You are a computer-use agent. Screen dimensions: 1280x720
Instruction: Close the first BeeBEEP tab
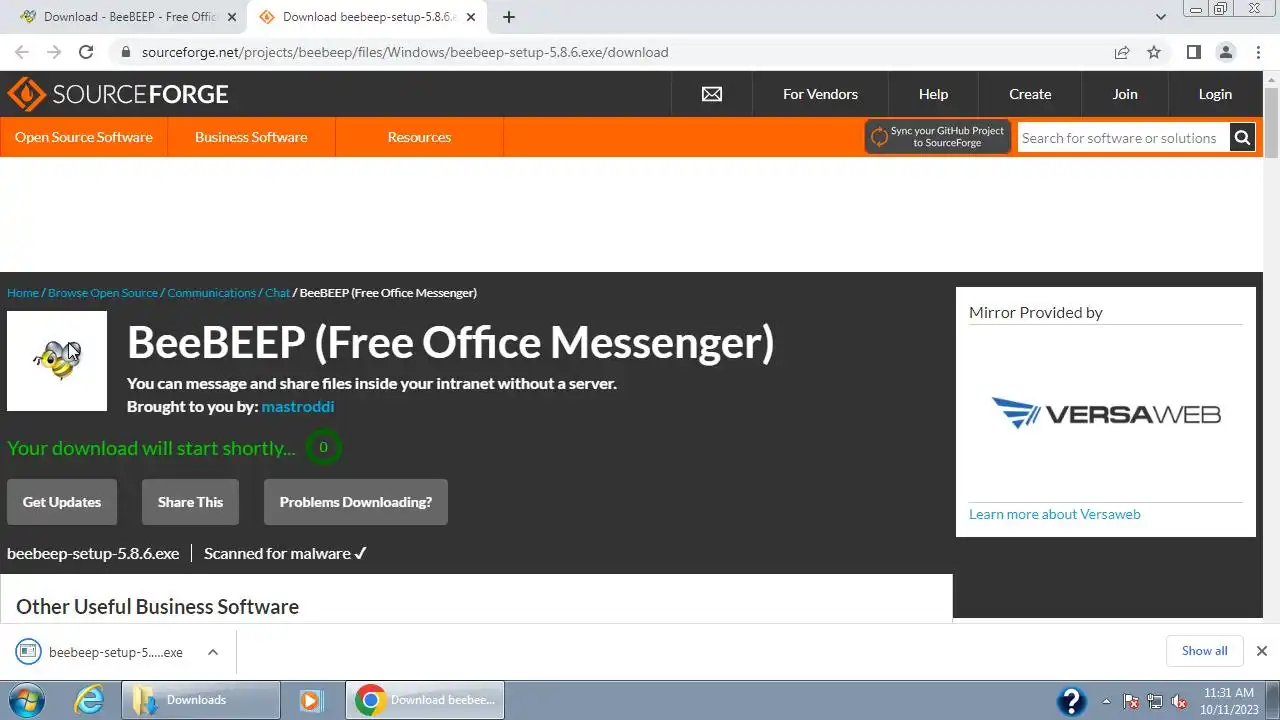[x=232, y=17]
